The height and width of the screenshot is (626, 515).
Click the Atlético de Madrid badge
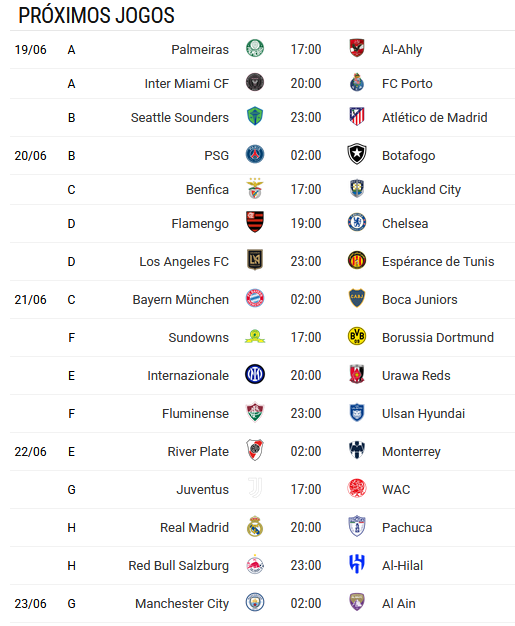coord(357,117)
